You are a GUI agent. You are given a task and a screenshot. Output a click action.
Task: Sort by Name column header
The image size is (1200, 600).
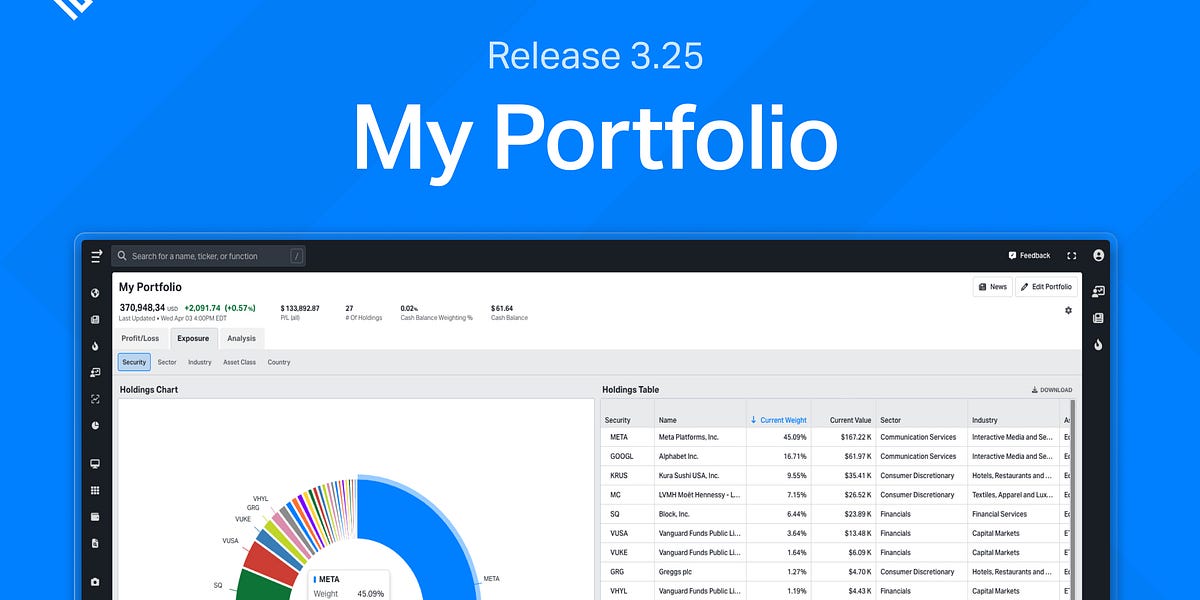[699, 420]
